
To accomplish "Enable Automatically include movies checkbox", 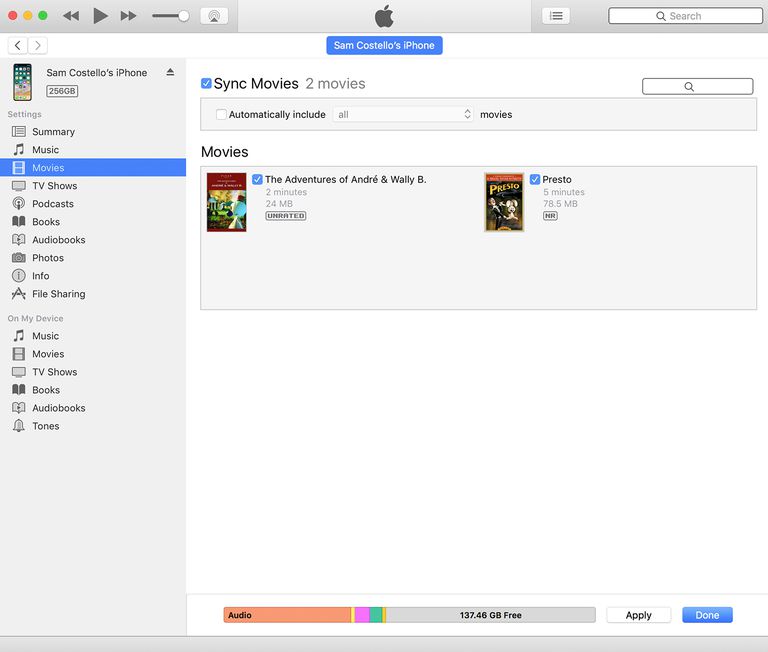I will [x=221, y=114].
